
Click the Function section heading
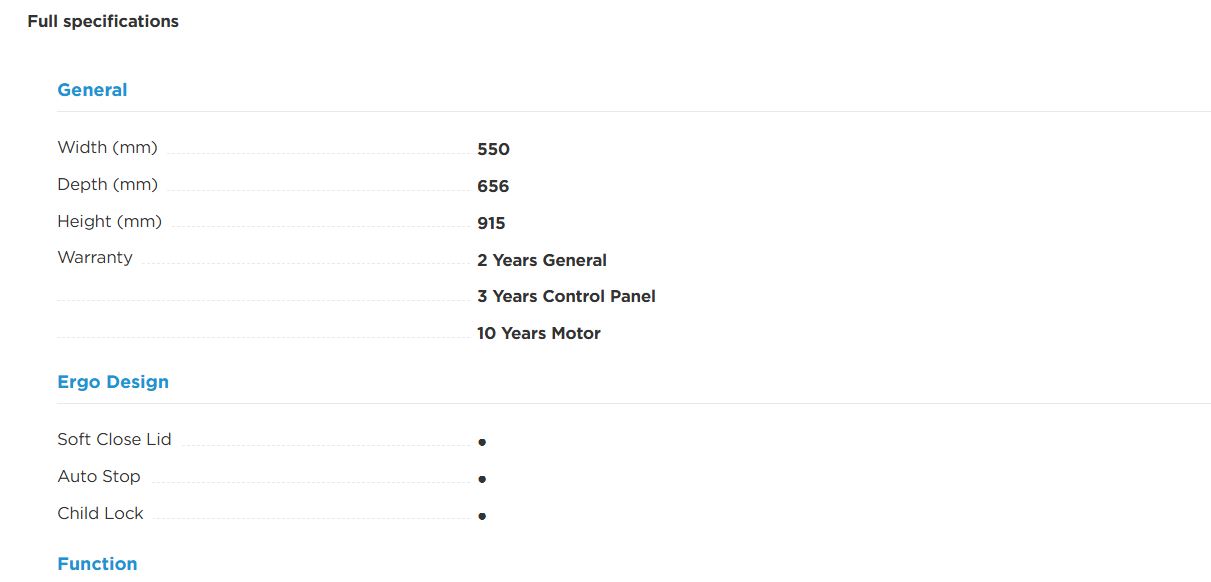pyautogui.click(x=97, y=564)
